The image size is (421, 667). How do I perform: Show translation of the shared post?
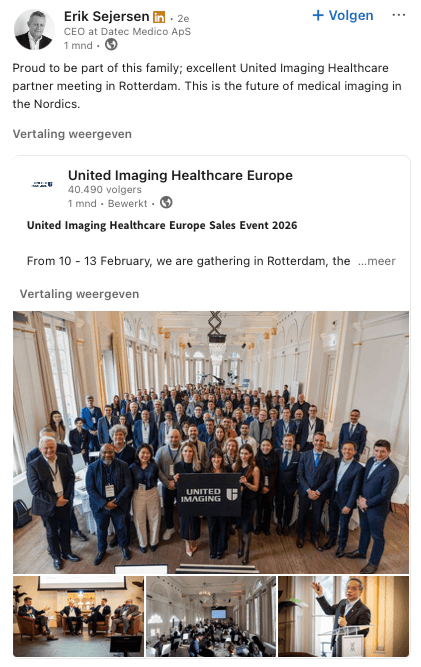pos(80,294)
